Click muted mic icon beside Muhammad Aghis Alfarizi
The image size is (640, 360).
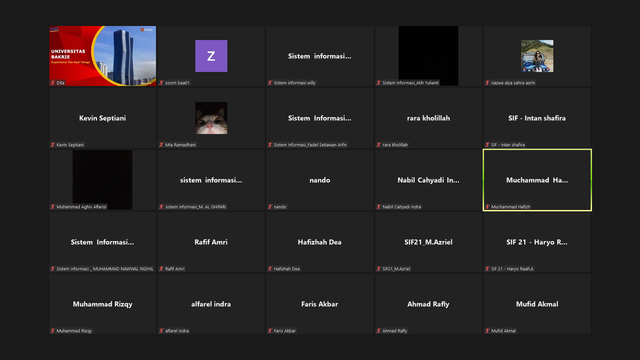[53, 207]
